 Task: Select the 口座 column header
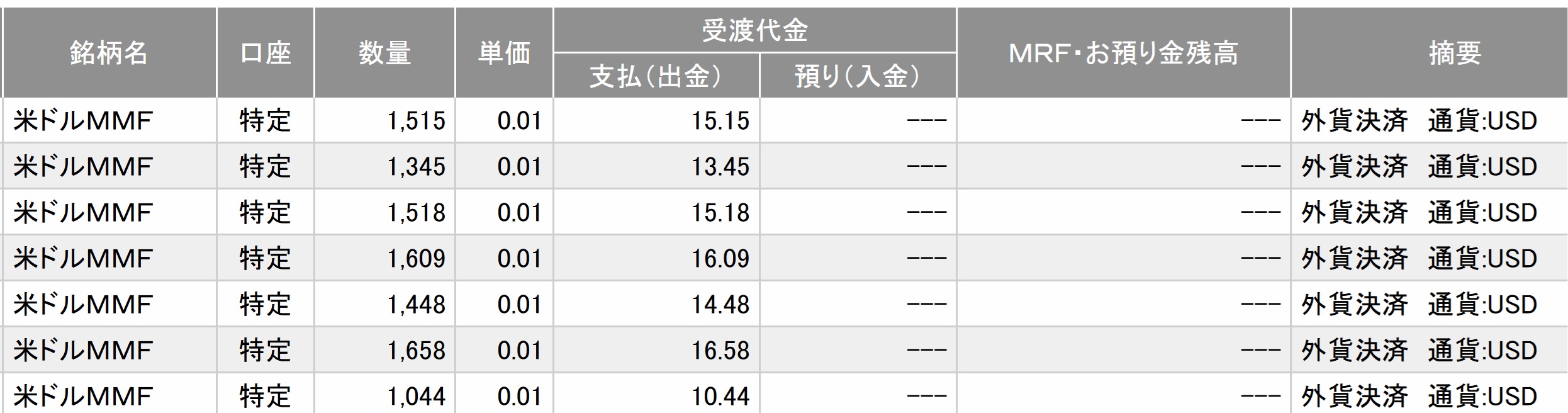coord(265,53)
